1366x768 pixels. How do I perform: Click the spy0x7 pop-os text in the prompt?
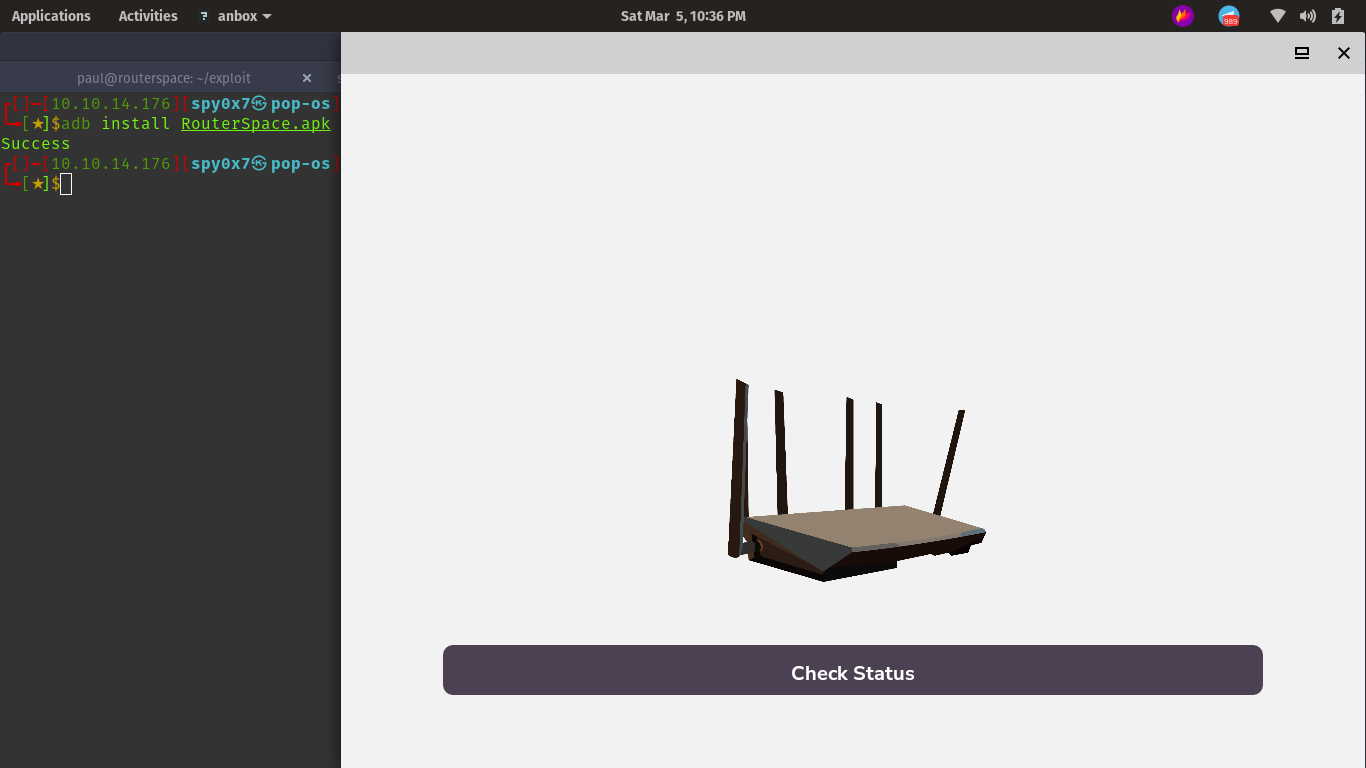point(262,163)
